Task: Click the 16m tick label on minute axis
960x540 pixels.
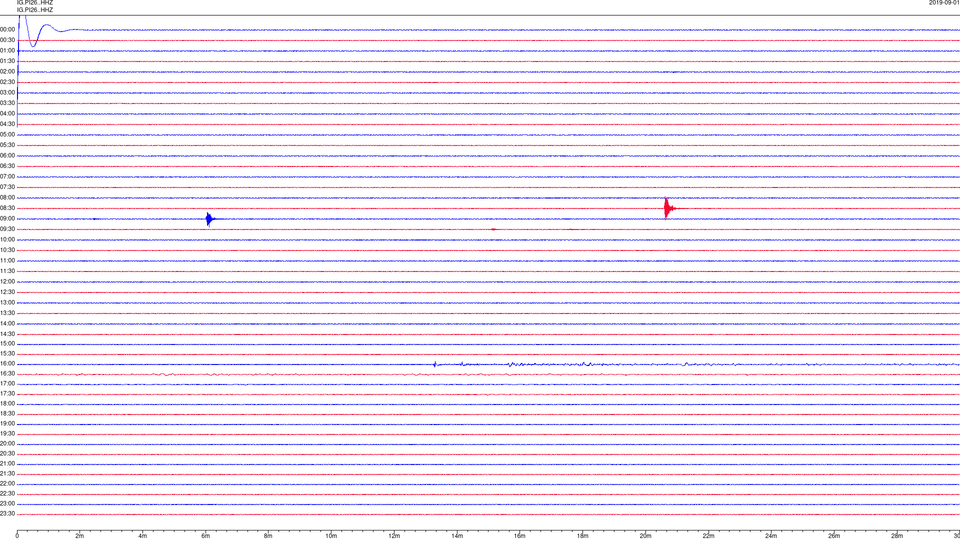Action: point(520,536)
